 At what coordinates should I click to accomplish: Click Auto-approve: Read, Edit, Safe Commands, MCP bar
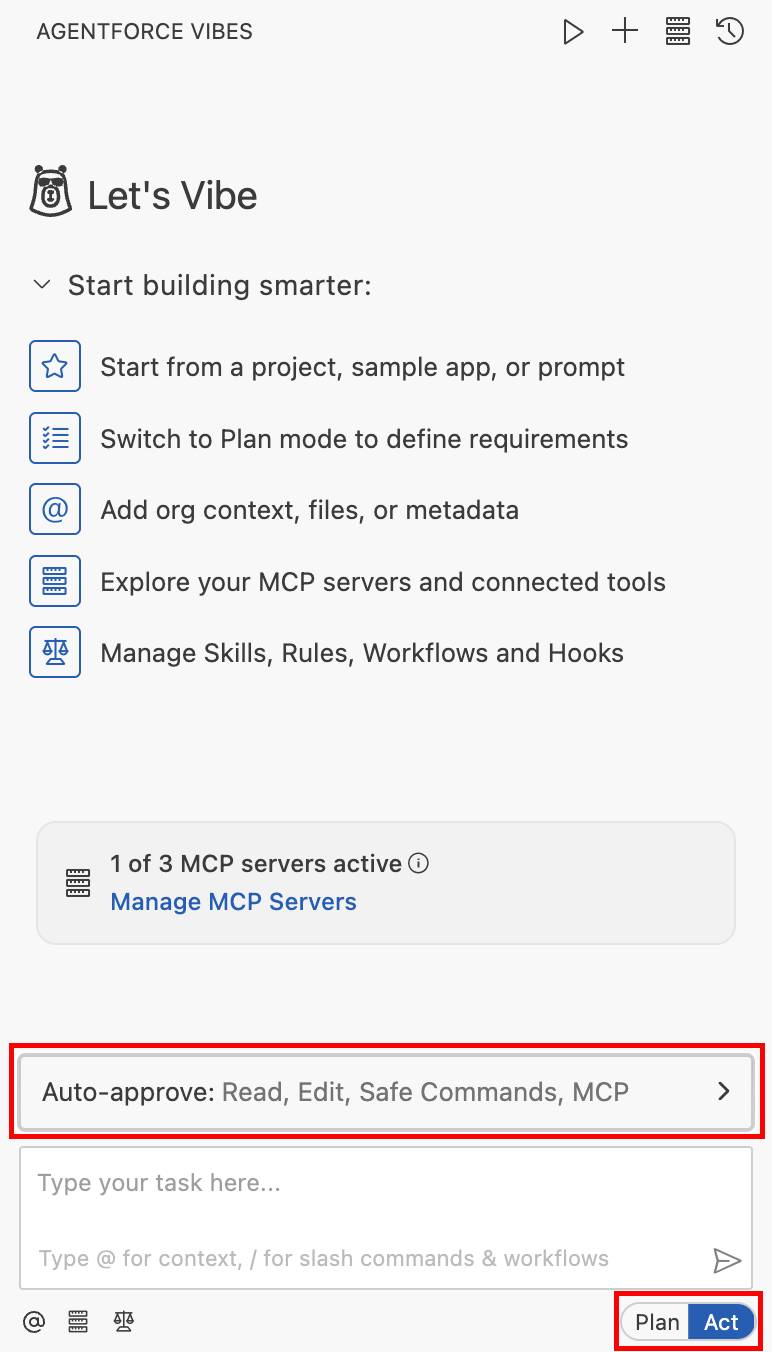pyautogui.click(x=386, y=1091)
